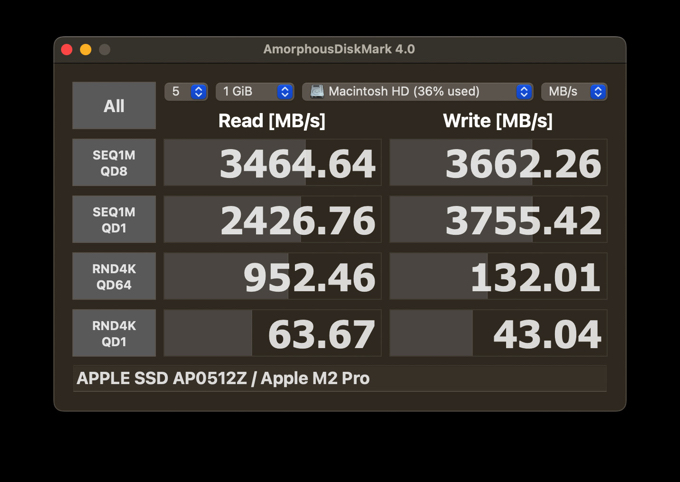
Task: Change the MB/s unit dropdown
Action: [x=574, y=91]
